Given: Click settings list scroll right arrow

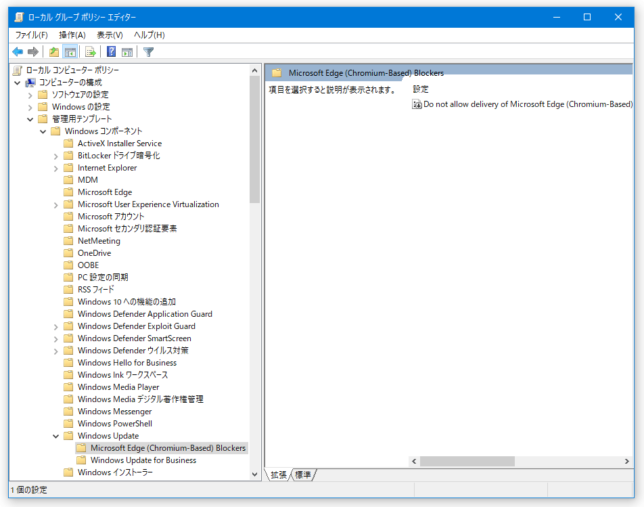Looking at the screenshot, I should (x=627, y=461).
